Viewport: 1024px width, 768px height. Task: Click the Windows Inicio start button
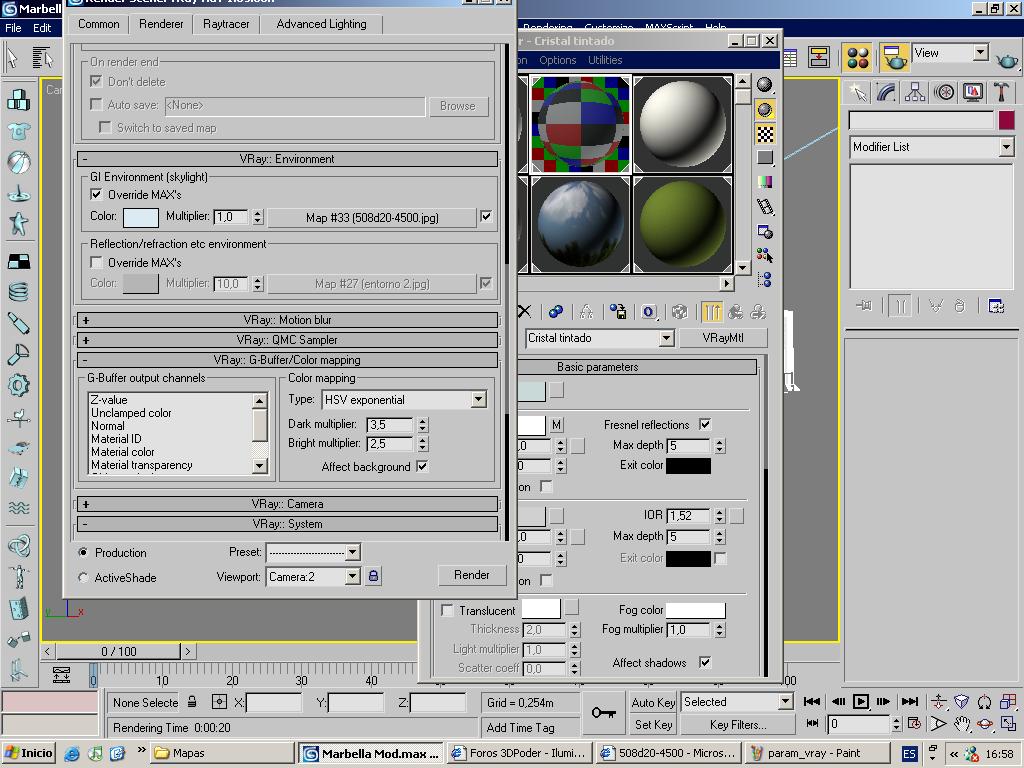pos(28,753)
